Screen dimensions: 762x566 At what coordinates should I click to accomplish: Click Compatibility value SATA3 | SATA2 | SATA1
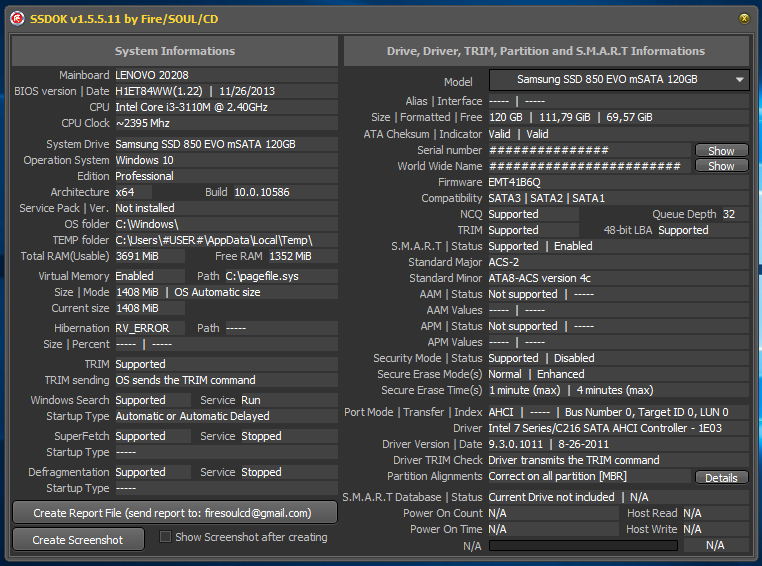pos(547,199)
